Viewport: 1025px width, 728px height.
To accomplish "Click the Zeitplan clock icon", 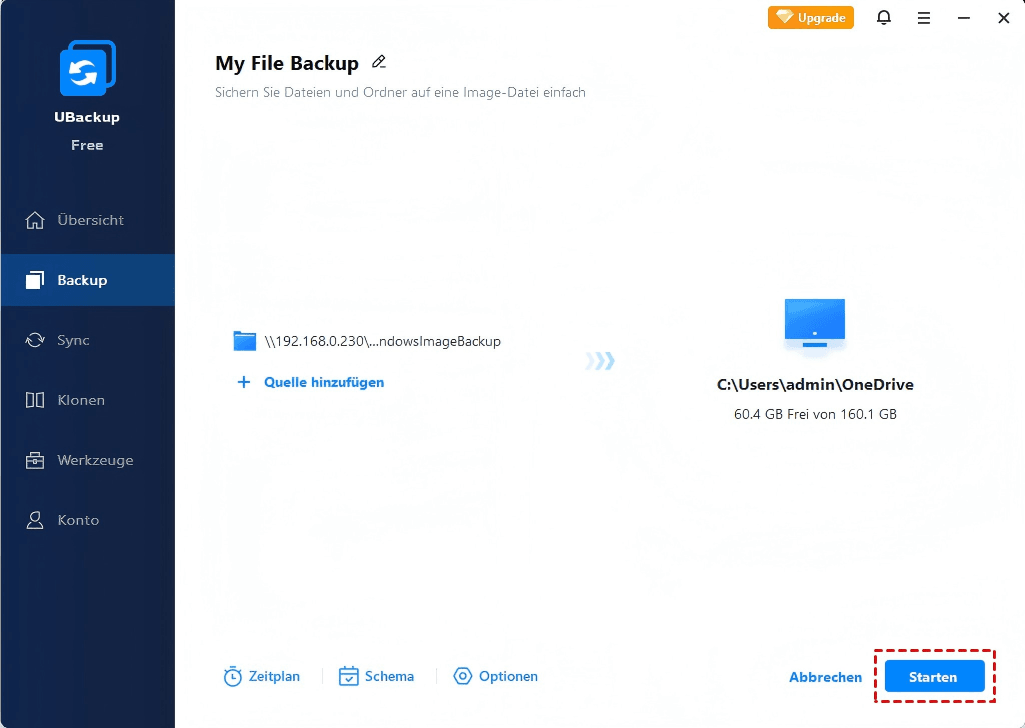I will (x=232, y=677).
